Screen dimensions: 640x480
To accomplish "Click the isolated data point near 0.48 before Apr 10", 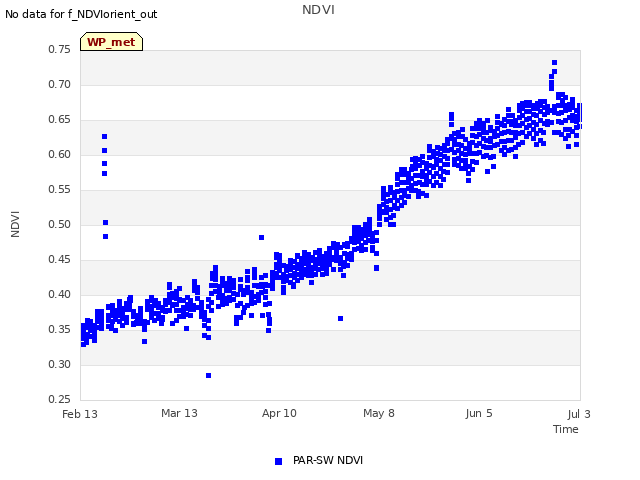I will pyautogui.click(x=262, y=238).
